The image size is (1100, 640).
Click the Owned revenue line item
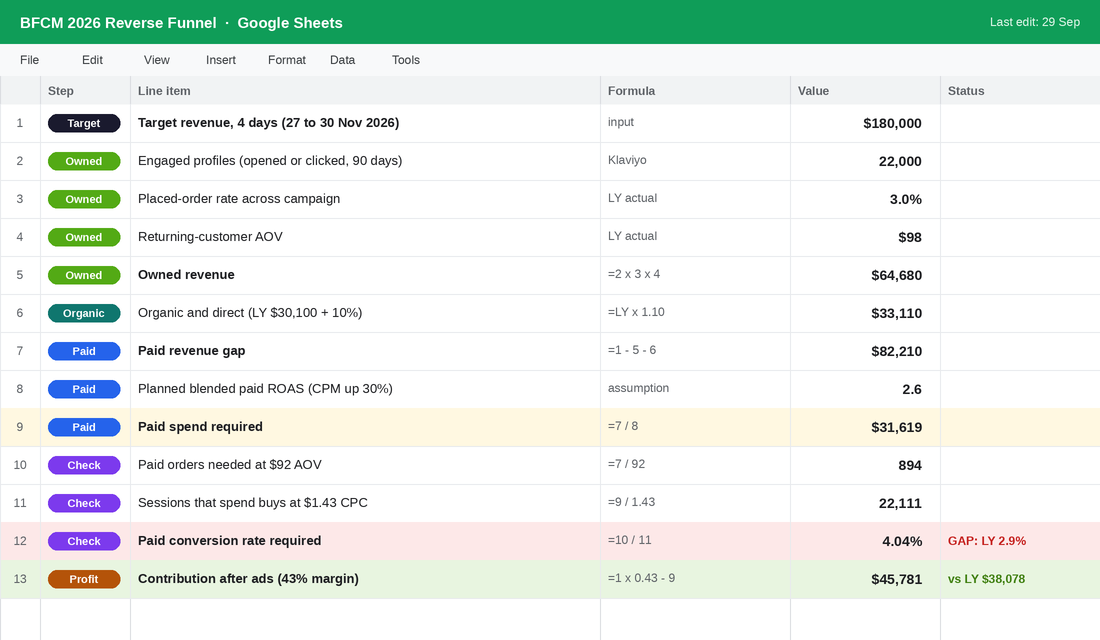tap(365, 275)
